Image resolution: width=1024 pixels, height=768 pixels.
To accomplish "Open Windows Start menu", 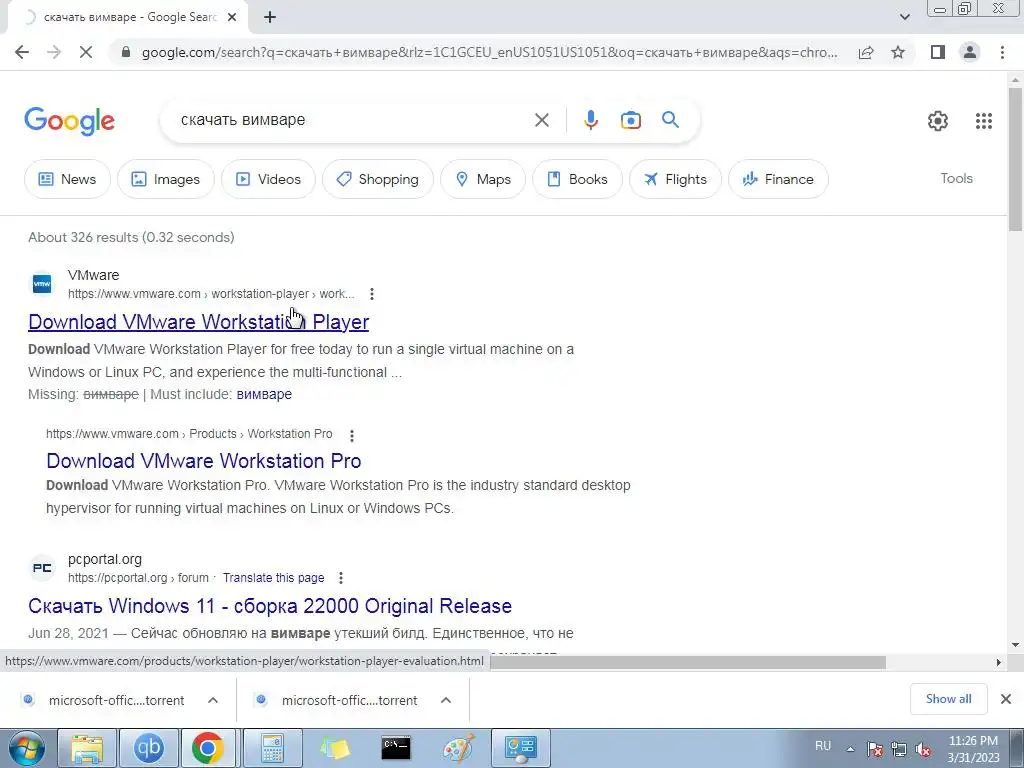I will click(26, 748).
